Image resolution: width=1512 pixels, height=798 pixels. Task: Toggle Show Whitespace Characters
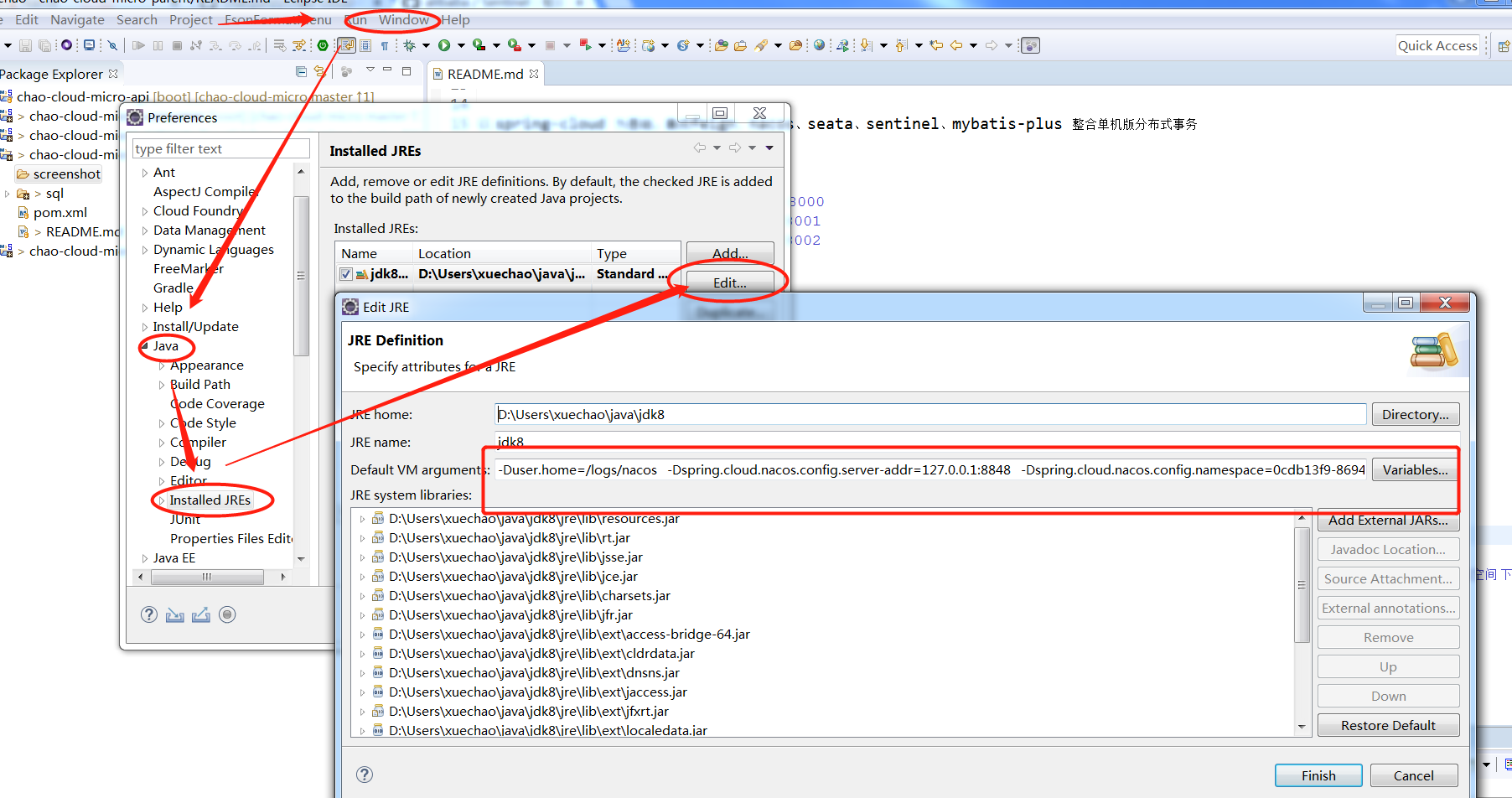tap(385, 45)
